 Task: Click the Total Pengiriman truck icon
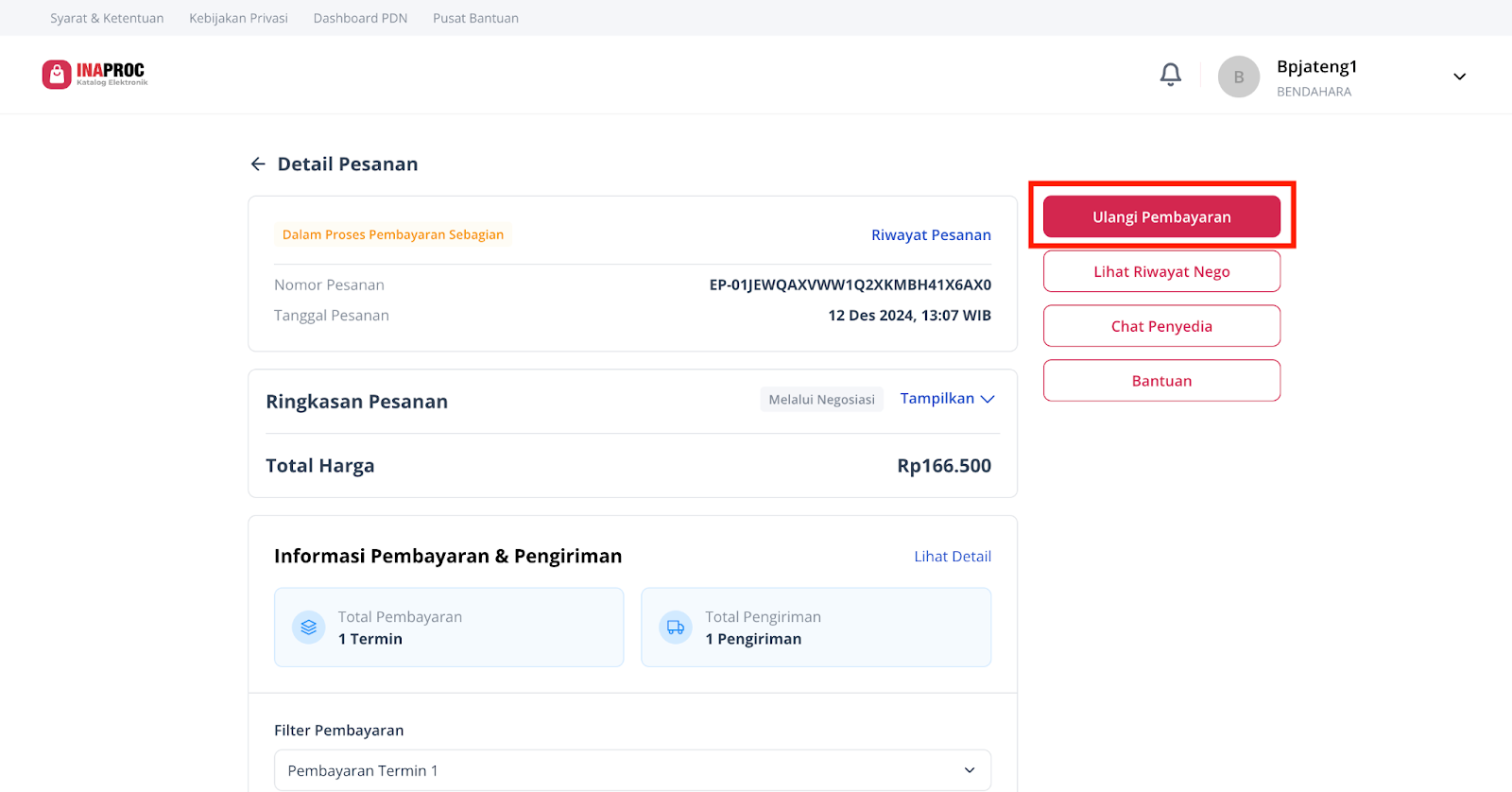coord(675,628)
